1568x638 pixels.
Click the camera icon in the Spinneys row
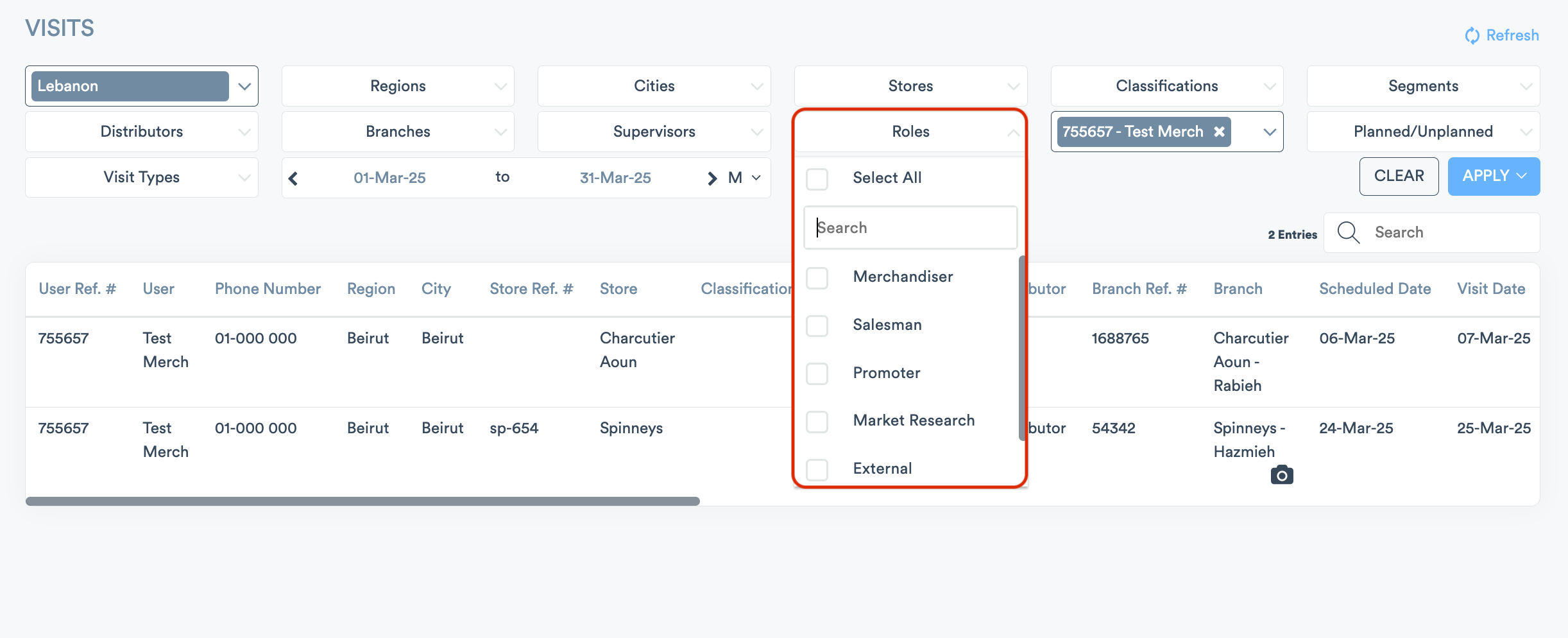click(1281, 475)
